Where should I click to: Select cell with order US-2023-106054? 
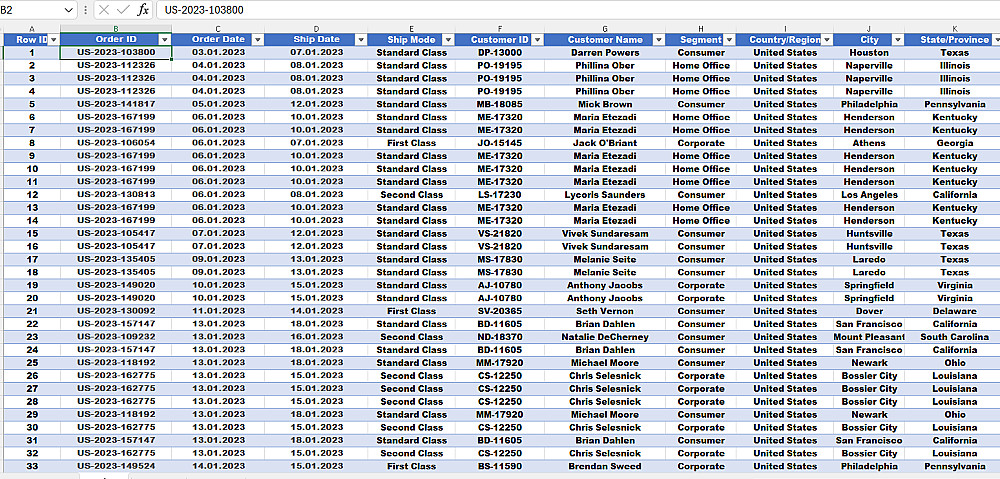pos(116,144)
